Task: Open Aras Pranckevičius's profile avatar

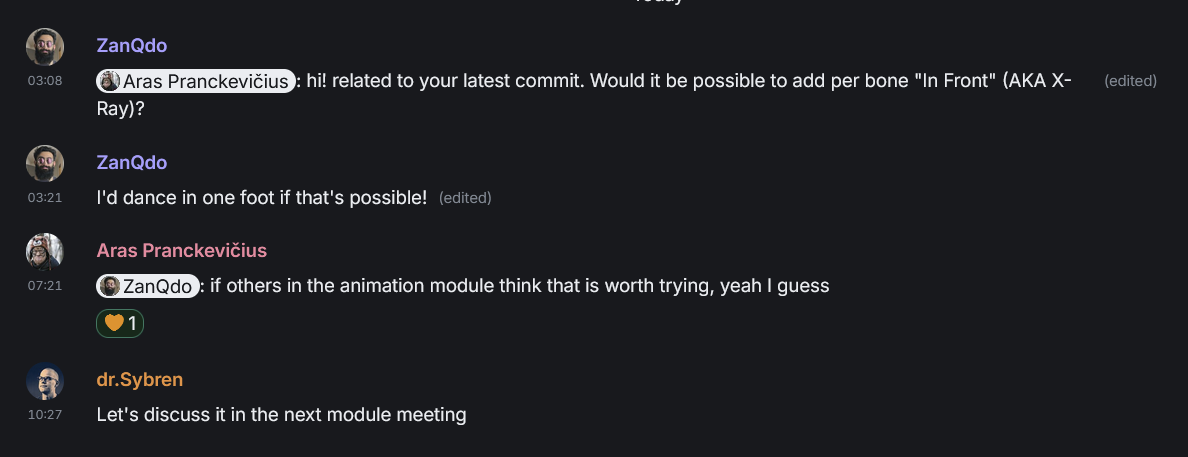Action: coord(45,252)
